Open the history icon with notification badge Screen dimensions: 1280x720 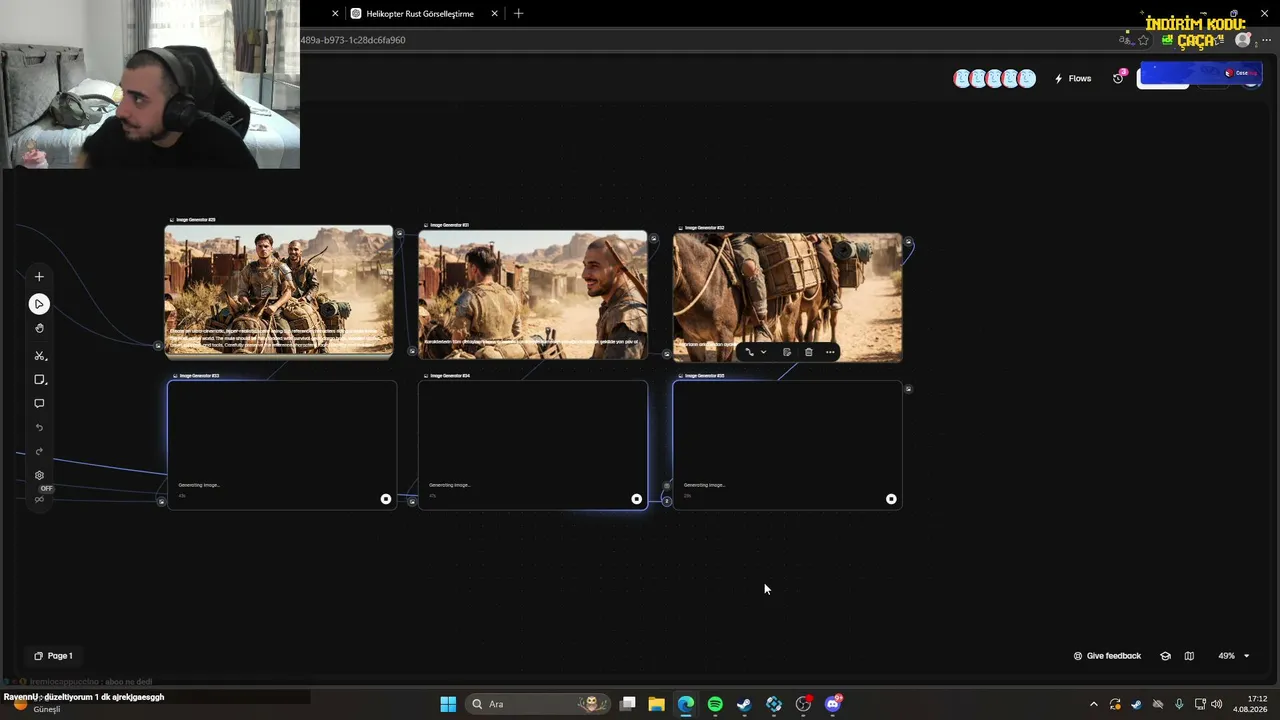(1119, 78)
